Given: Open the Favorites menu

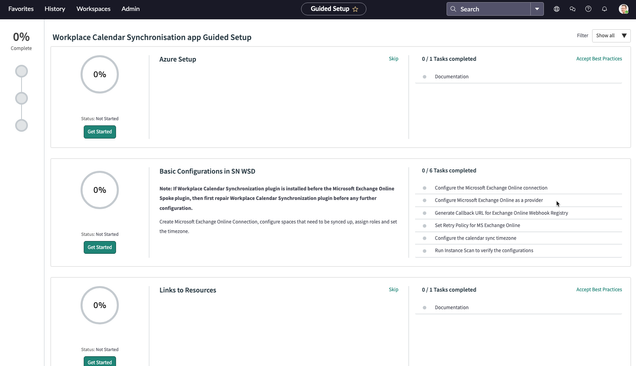Looking at the screenshot, I should (x=21, y=9).
